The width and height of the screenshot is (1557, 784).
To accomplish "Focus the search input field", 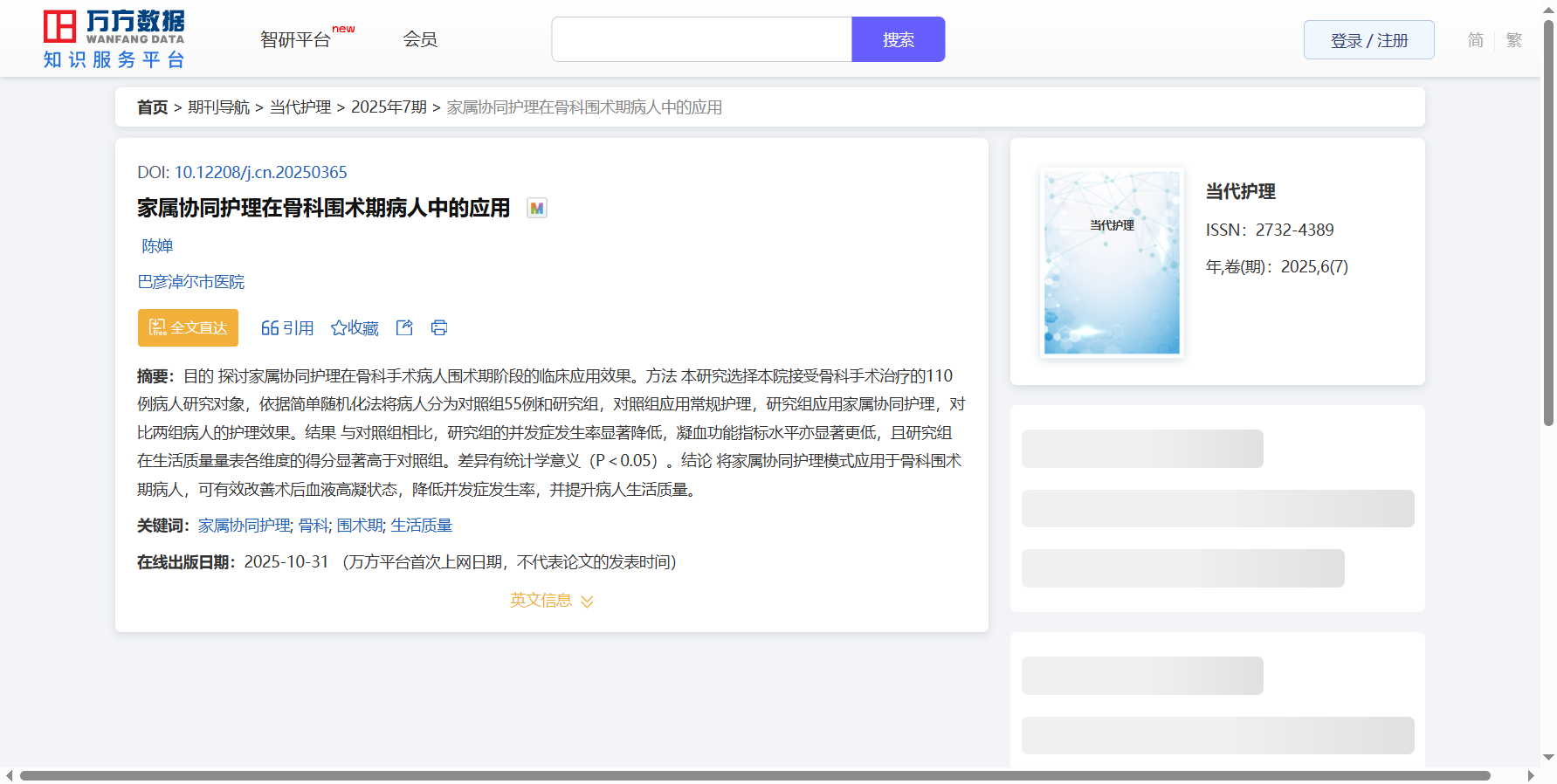I will click(701, 39).
